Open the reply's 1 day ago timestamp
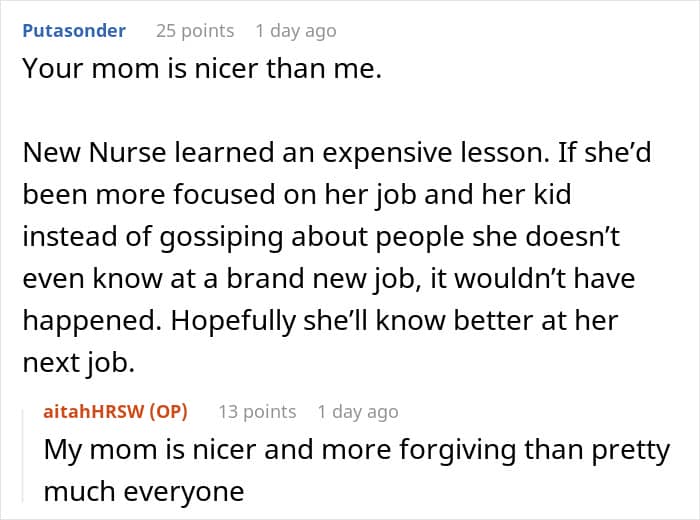The image size is (700, 520). coord(358,412)
